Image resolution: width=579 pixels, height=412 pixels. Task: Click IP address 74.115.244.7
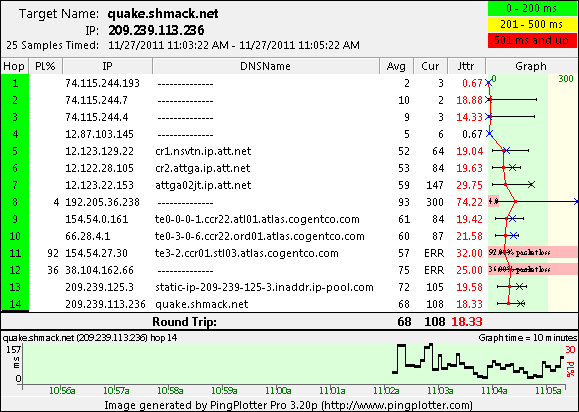point(96,100)
